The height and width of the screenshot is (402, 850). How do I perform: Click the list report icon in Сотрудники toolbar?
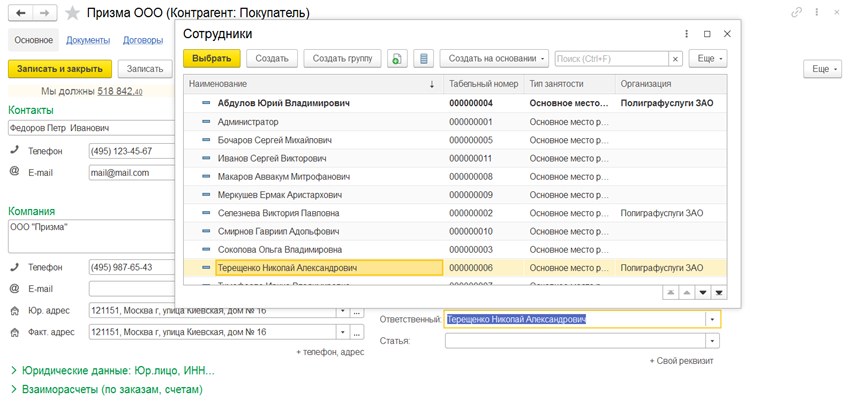424,59
